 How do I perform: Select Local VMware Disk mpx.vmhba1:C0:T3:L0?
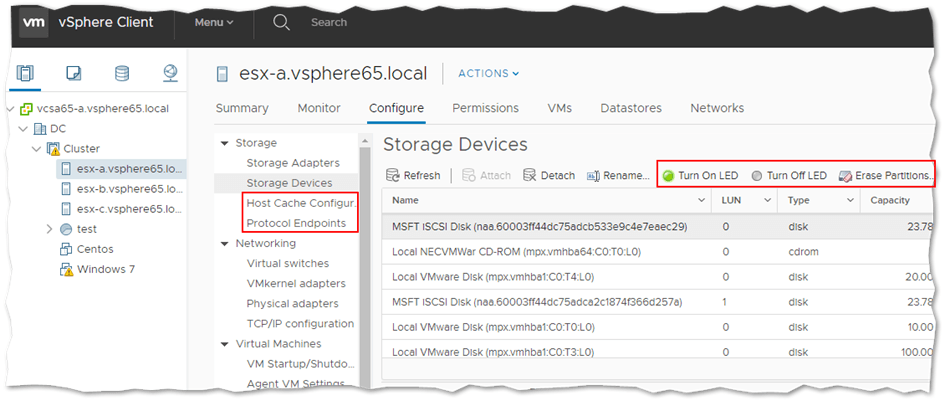(x=657, y=351)
